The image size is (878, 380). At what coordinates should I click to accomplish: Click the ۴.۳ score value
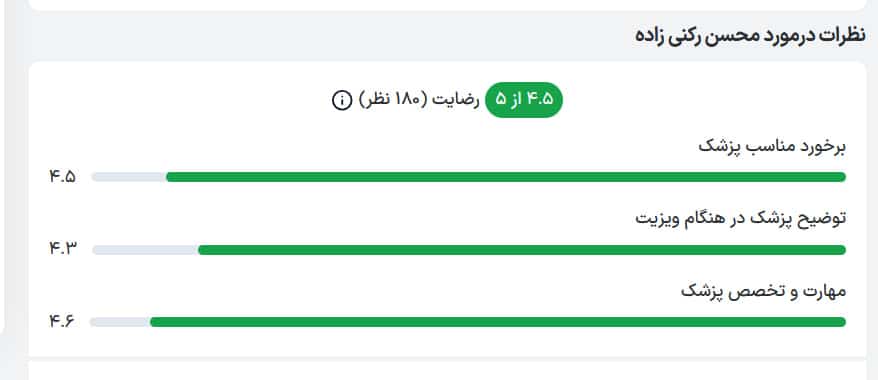(62, 249)
